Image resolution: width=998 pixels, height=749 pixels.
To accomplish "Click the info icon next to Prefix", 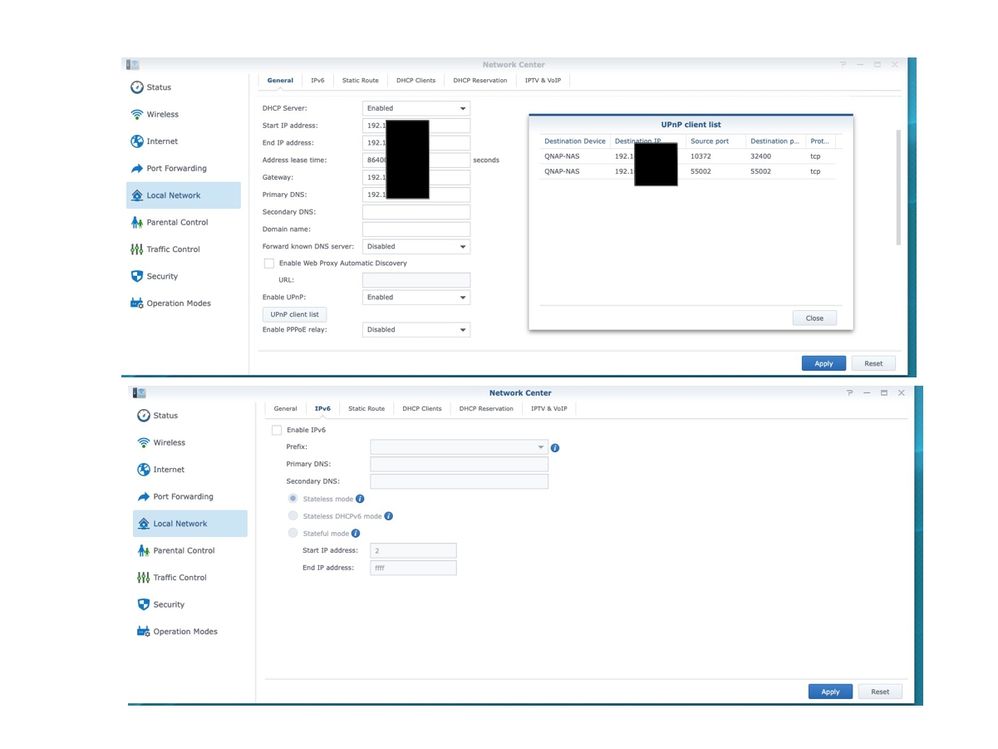I will (x=555, y=447).
